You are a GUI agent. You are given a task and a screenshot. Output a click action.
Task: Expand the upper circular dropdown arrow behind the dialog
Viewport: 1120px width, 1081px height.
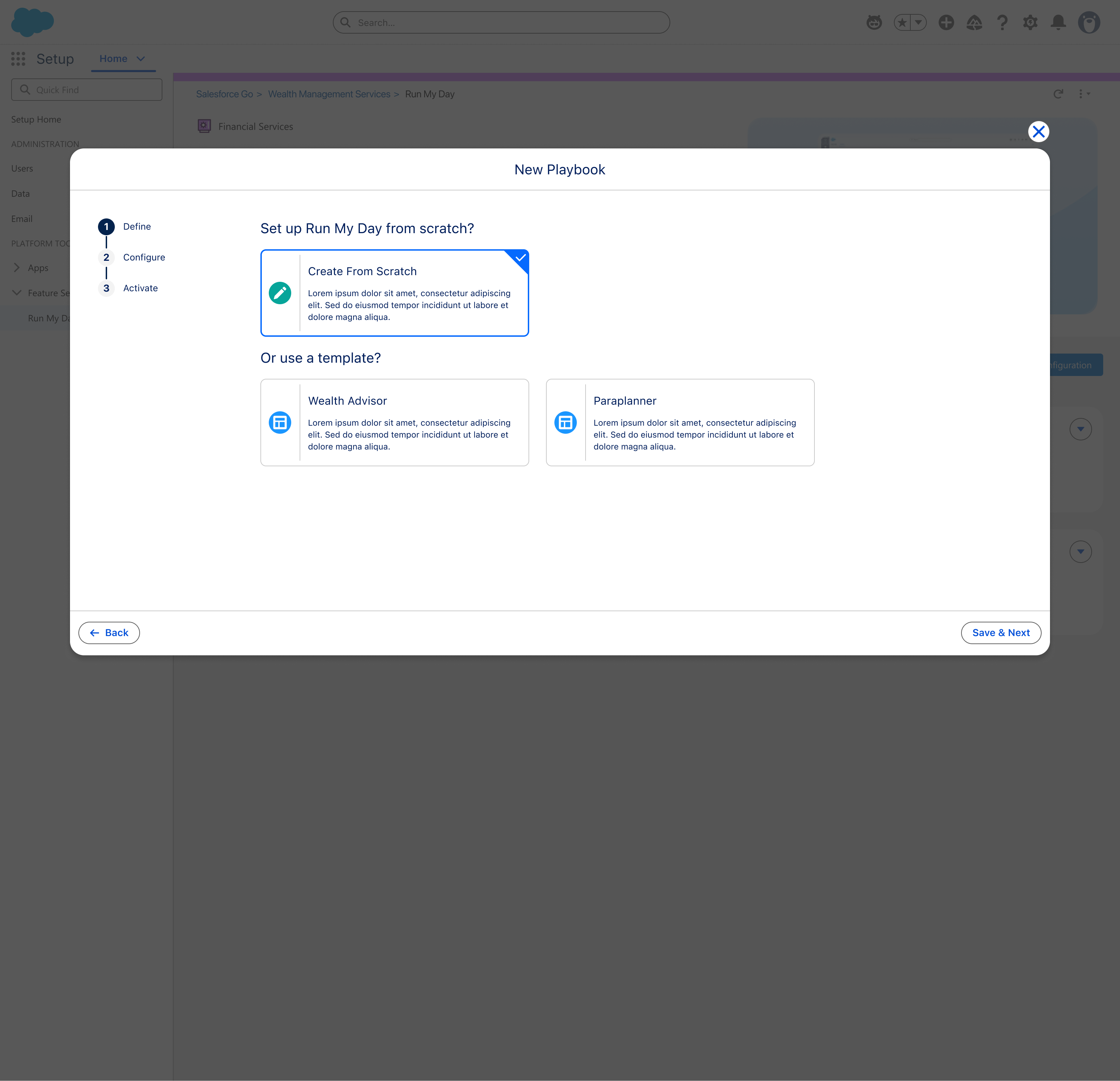click(1080, 429)
